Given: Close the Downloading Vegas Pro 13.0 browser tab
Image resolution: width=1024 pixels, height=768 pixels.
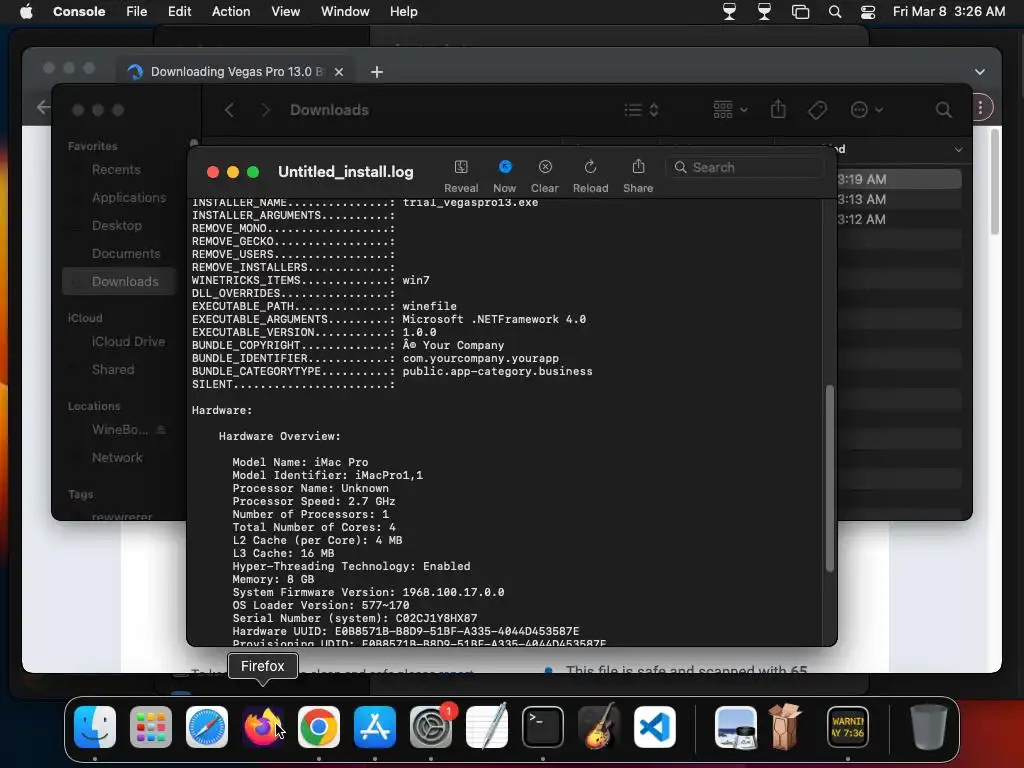Looking at the screenshot, I should [339, 72].
